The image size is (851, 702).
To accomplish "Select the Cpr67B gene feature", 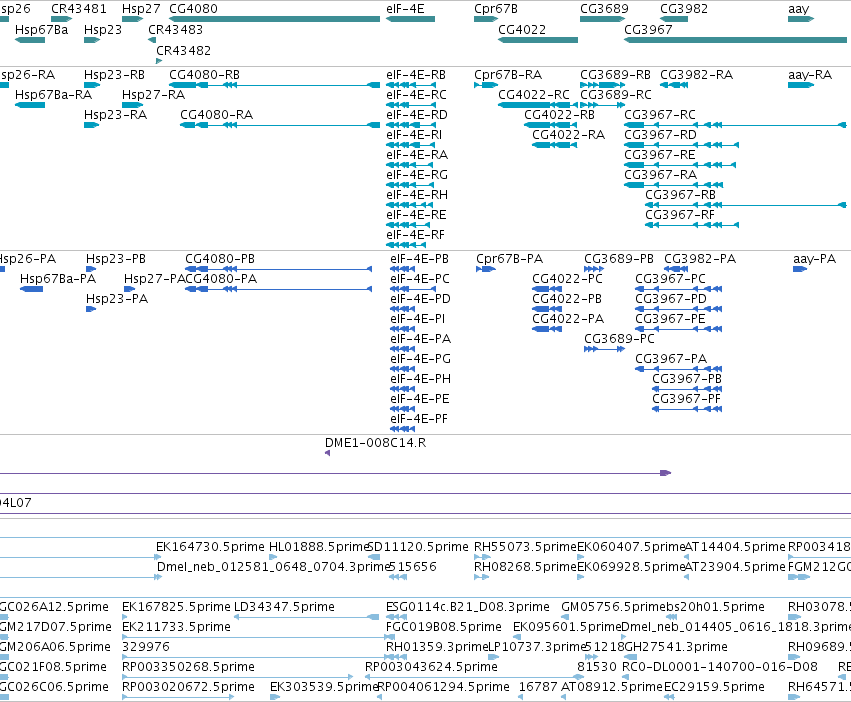I will pos(485,19).
